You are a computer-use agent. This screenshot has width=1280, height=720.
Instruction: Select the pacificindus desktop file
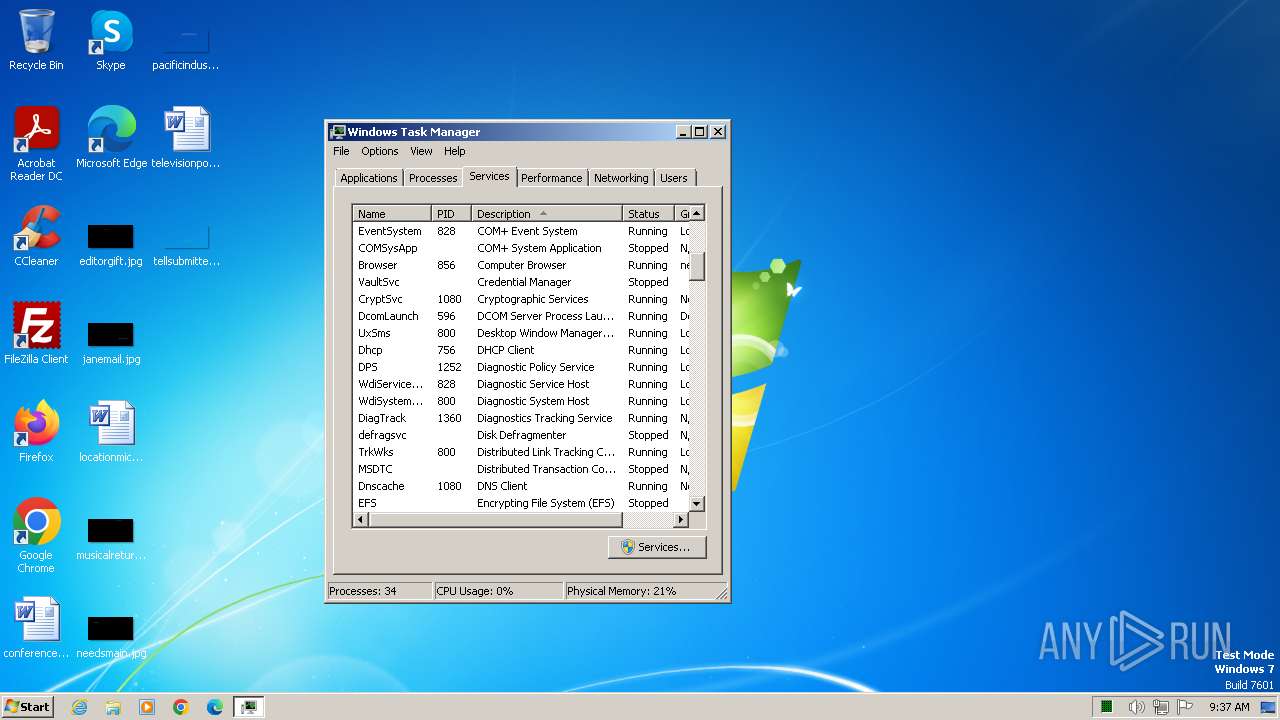pos(186,49)
